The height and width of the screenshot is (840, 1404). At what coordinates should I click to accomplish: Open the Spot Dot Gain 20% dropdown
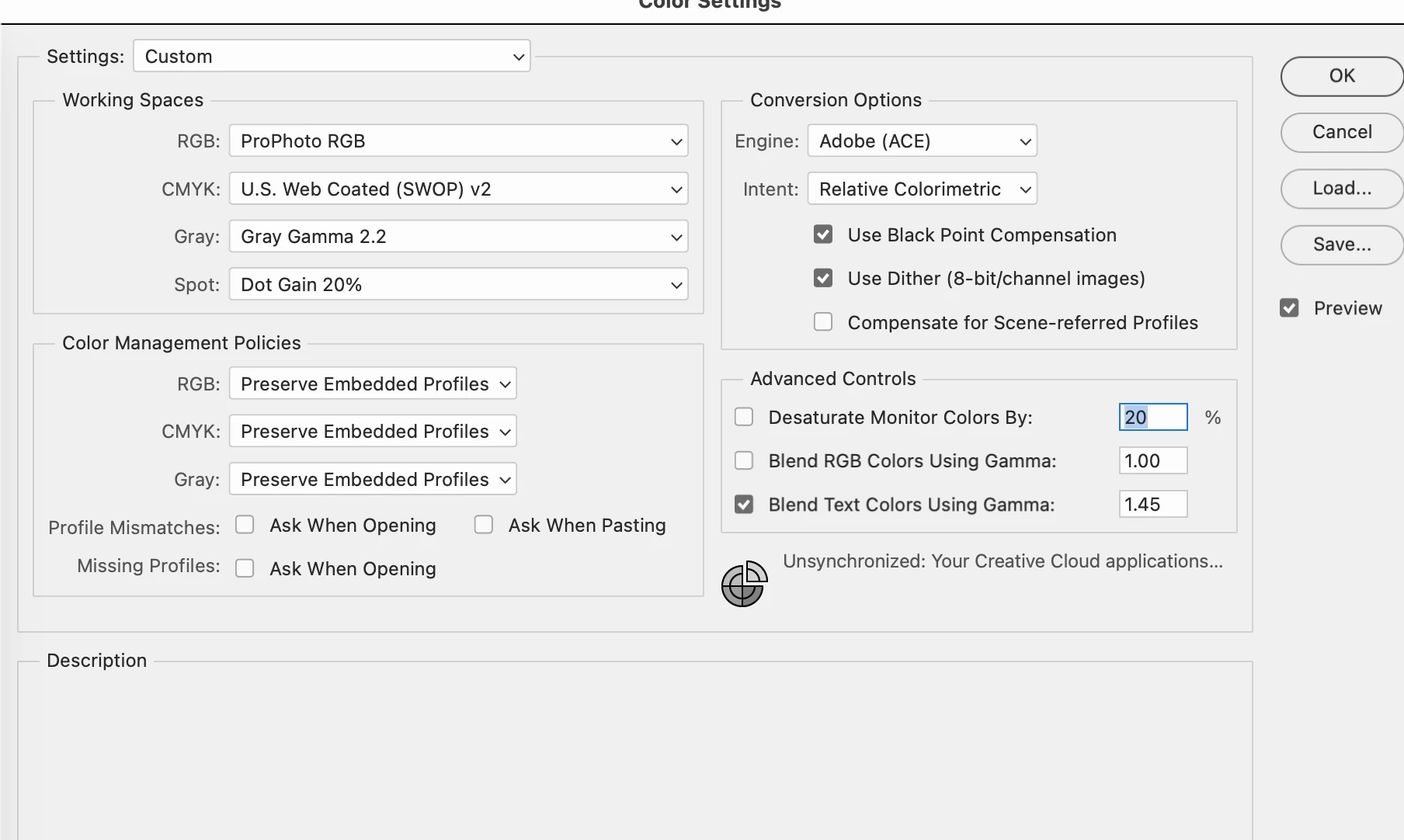(458, 284)
